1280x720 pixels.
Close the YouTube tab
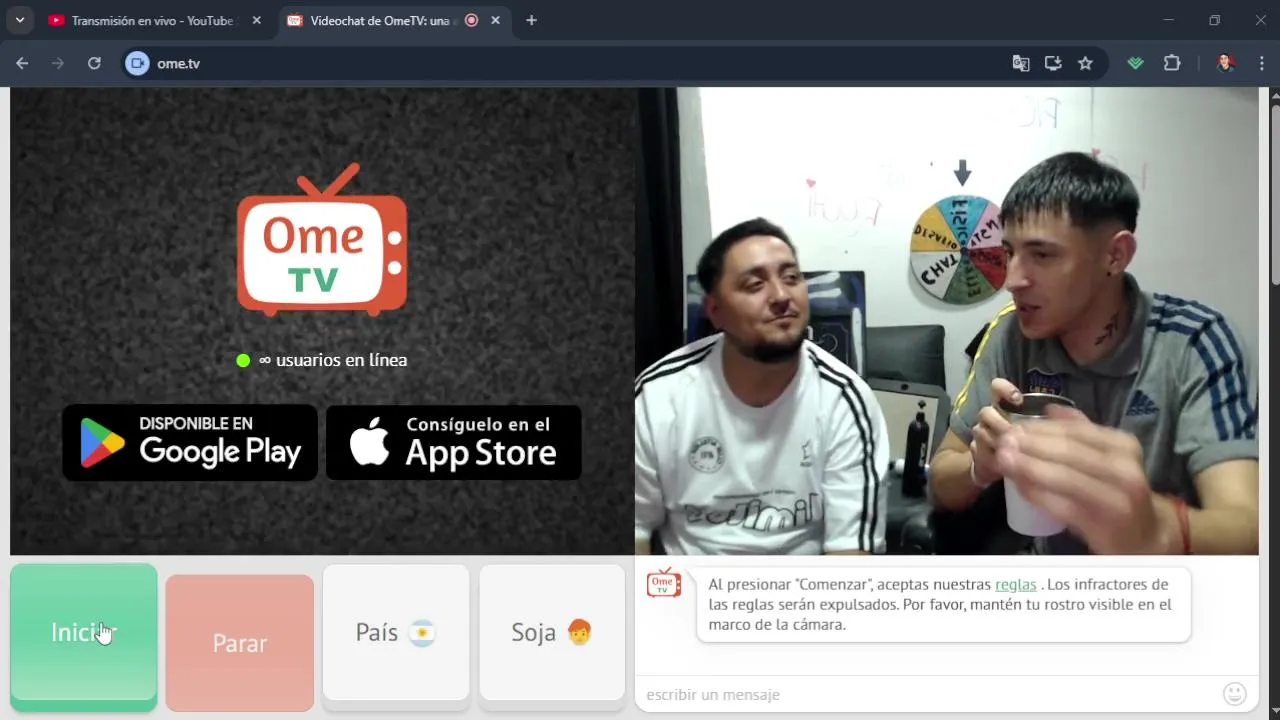tap(257, 20)
